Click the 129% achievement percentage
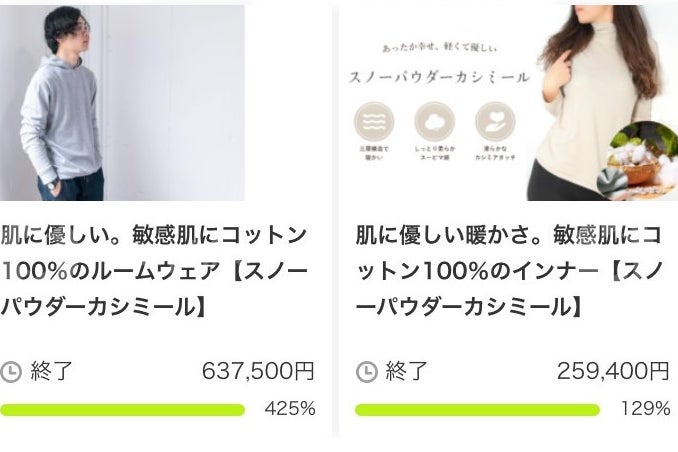 tap(645, 409)
